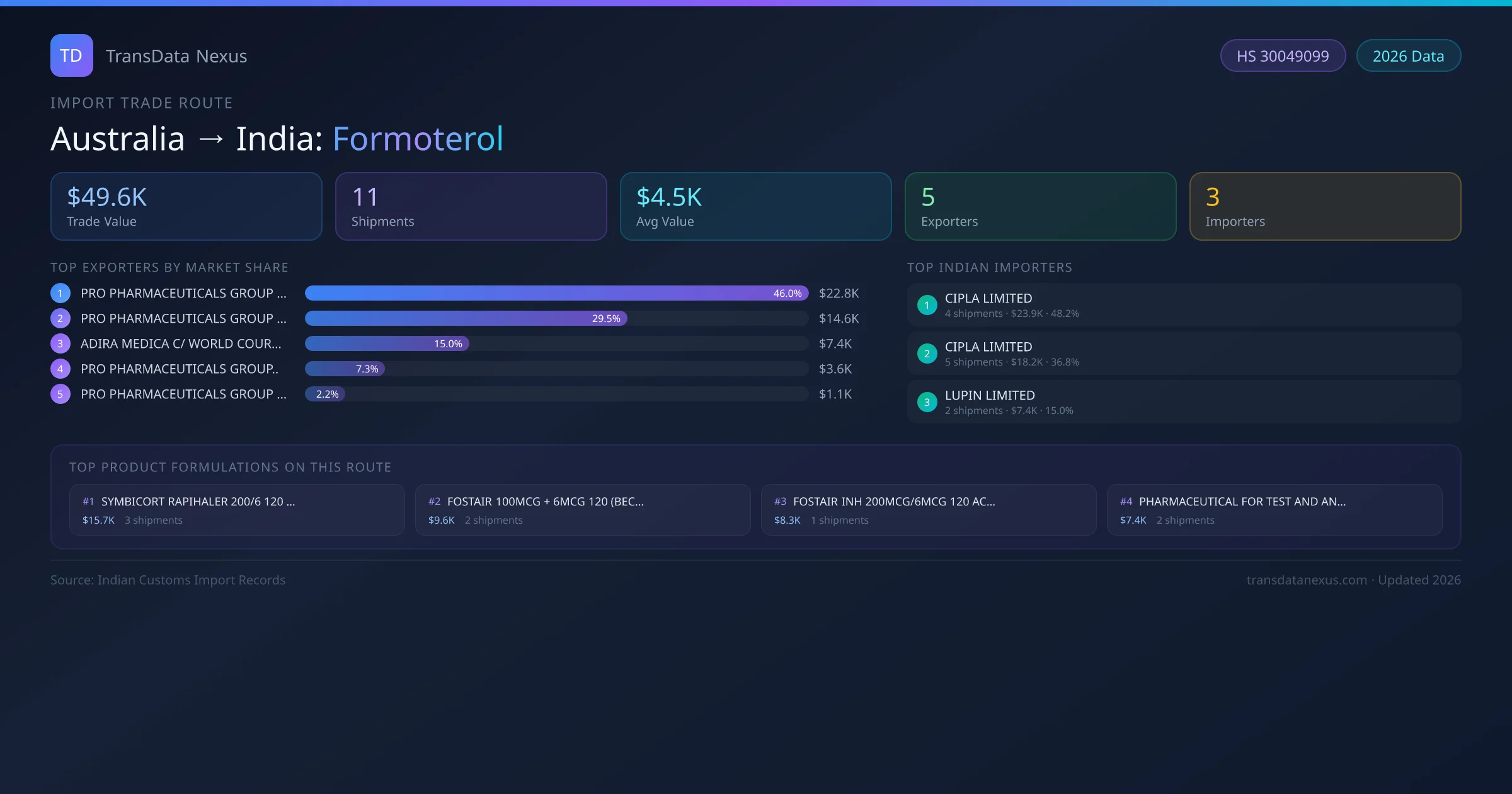Click the transdatanexus.com footer link

tap(1306, 580)
